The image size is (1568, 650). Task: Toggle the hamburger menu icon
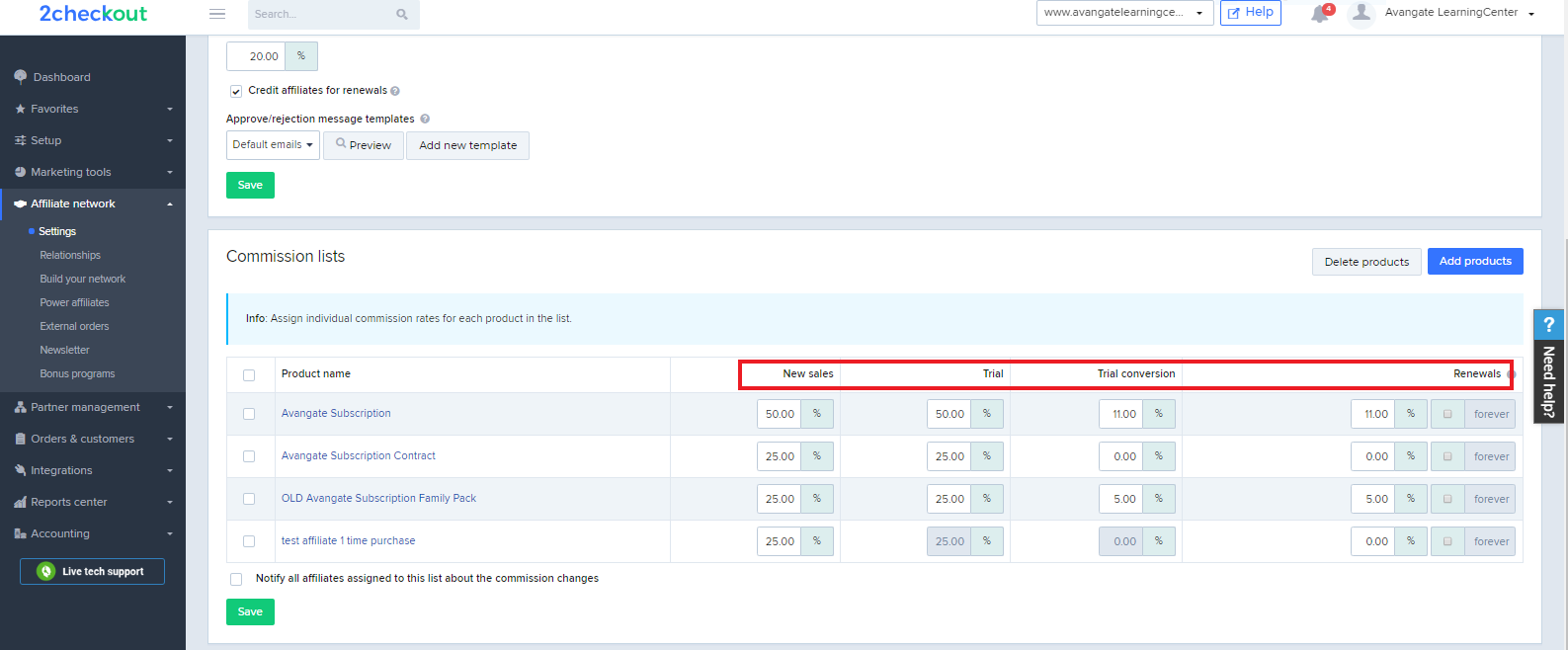[x=217, y=14]
